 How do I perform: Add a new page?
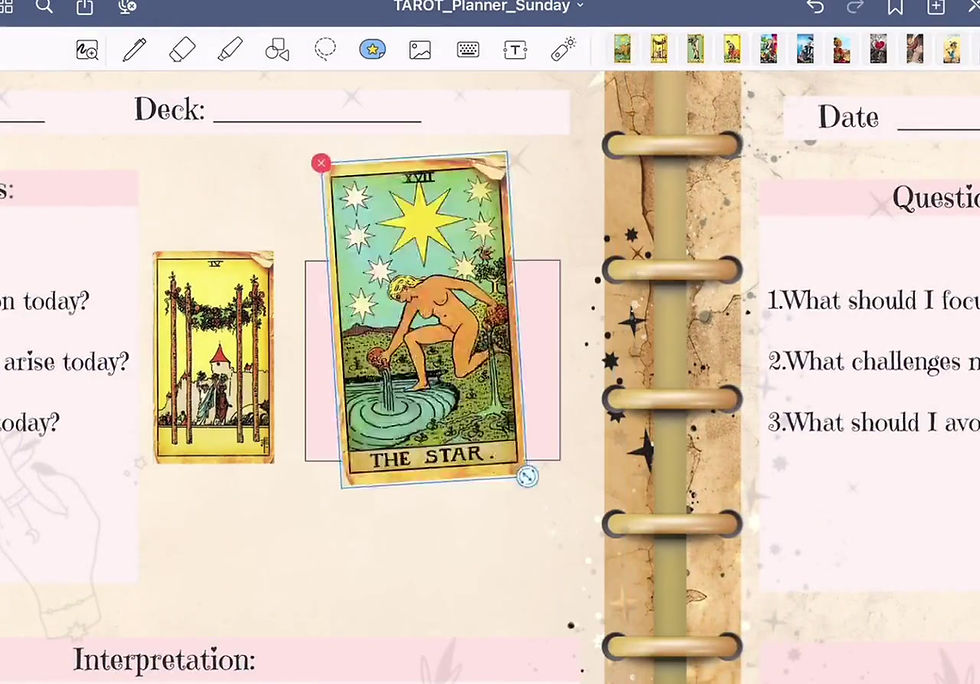[x=936, y=7]
